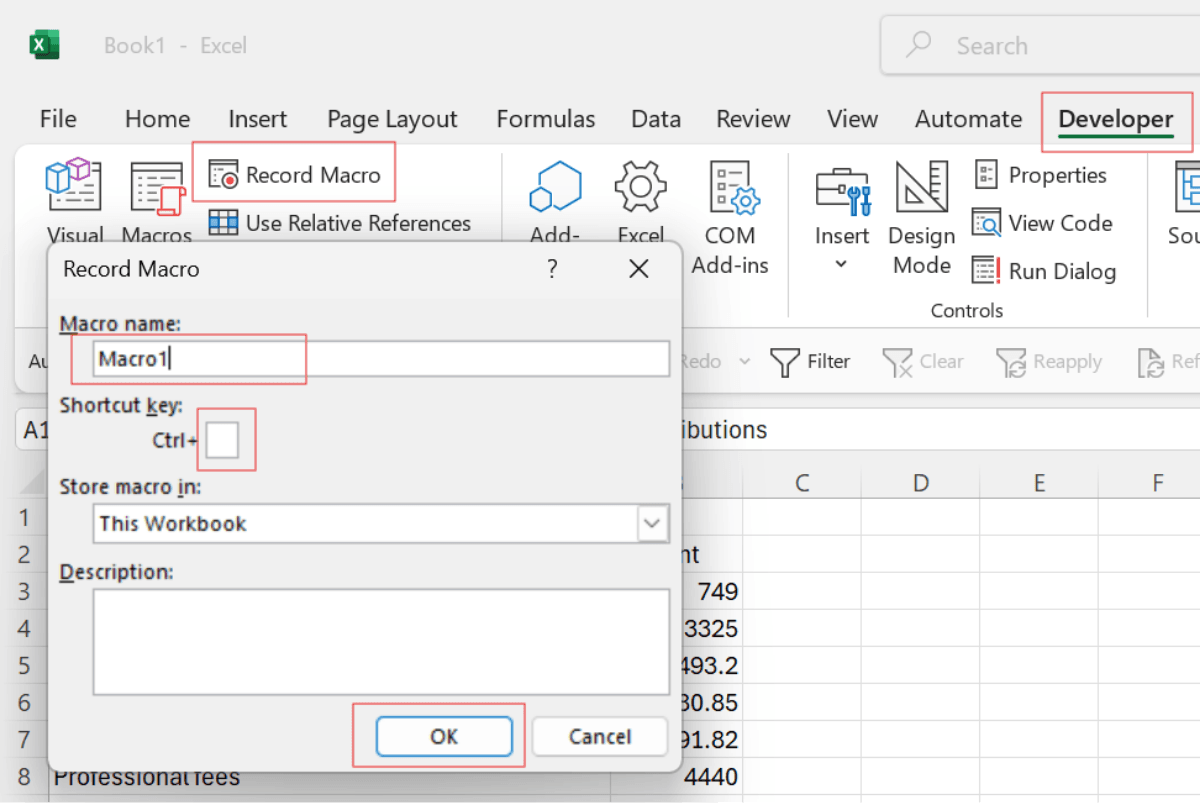Viewport: 1200px width, 803px height.
Task: Select column F header
Action: [x=1157, y=484]
